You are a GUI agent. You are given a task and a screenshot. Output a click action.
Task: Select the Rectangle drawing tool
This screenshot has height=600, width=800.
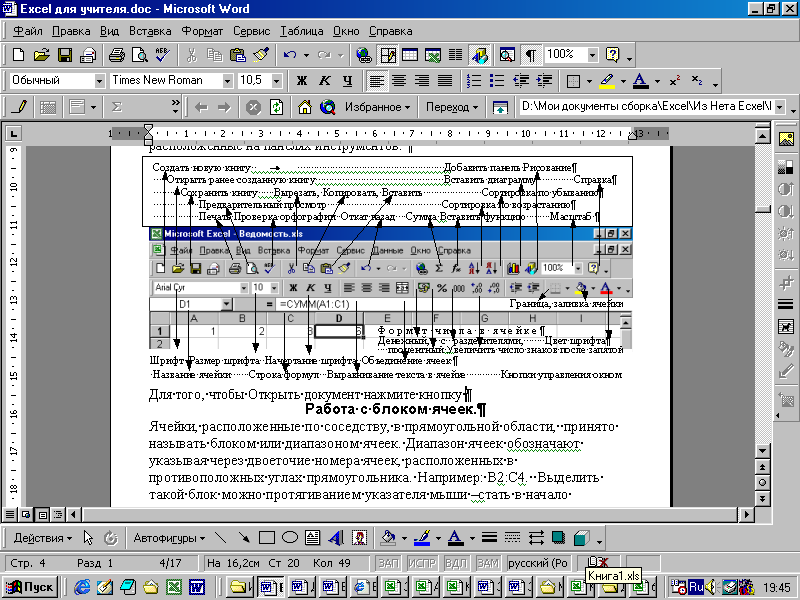click(267, 538)
